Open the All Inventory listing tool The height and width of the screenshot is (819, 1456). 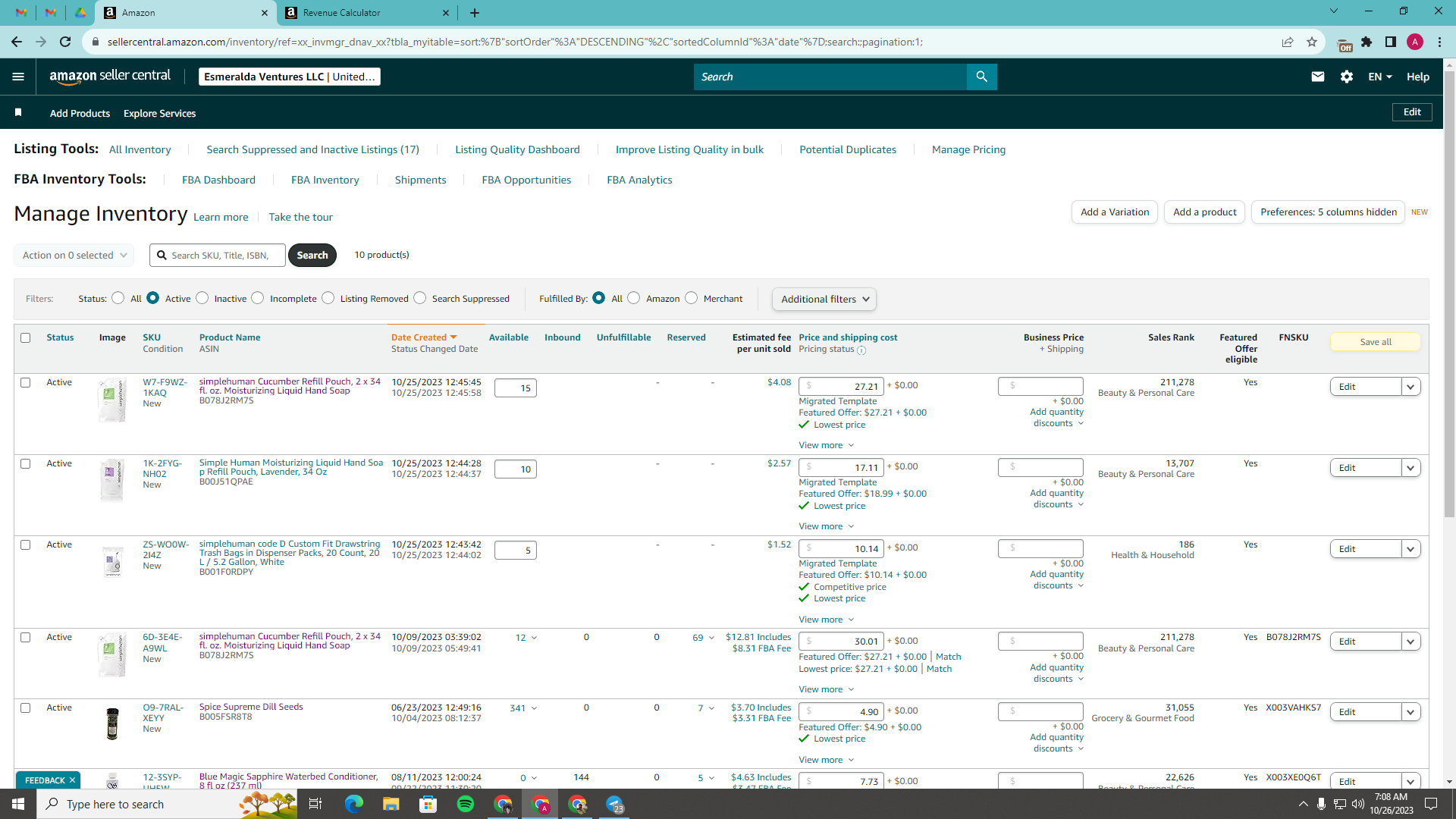coord(140,149)
